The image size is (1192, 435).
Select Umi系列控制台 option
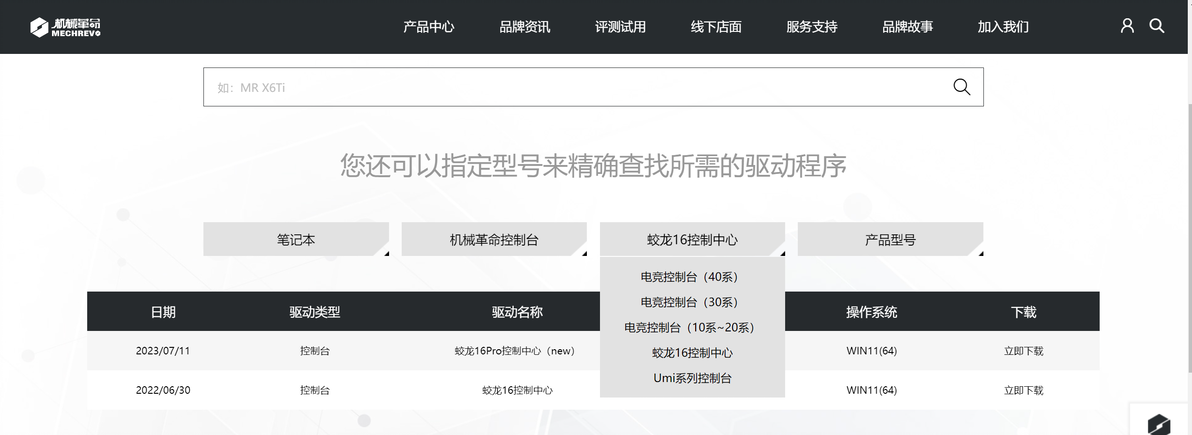(693, 378)
